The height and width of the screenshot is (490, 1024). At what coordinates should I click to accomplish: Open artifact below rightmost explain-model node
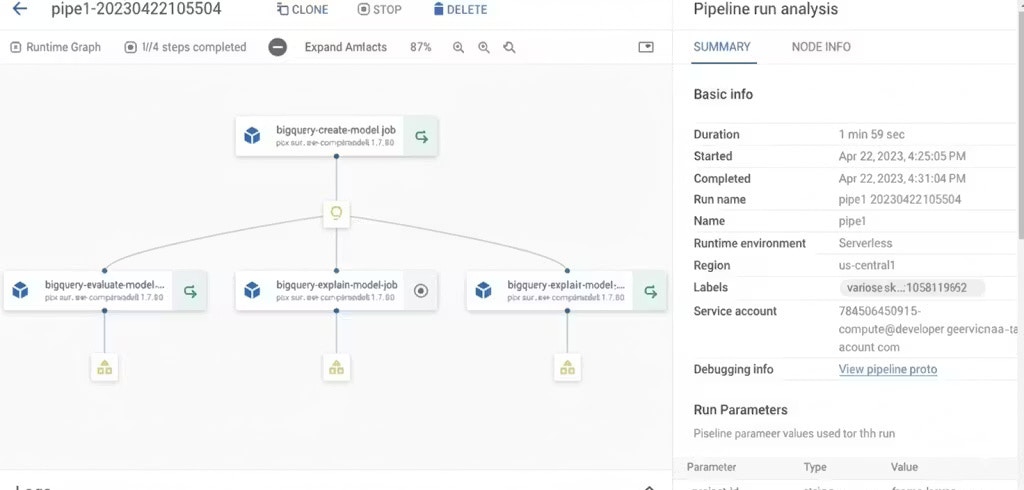[x=568, y=368]
